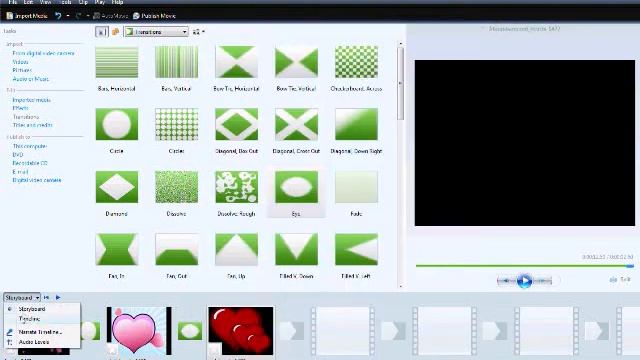The width and height of the screenshot is (640, 360).
Task: Open the View menu
Action: pos(45,2)
